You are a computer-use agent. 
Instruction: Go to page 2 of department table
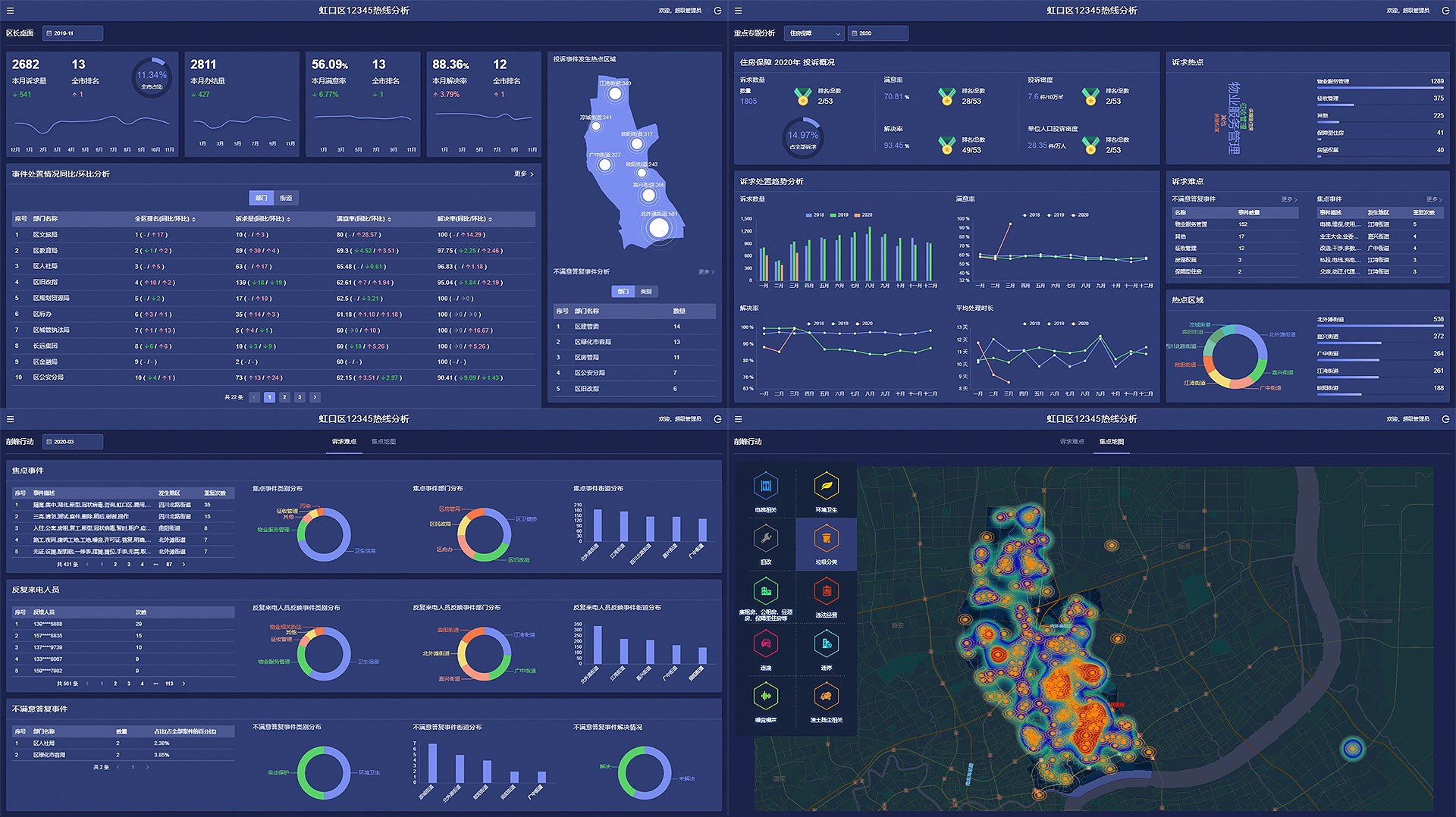coord(284,397)
